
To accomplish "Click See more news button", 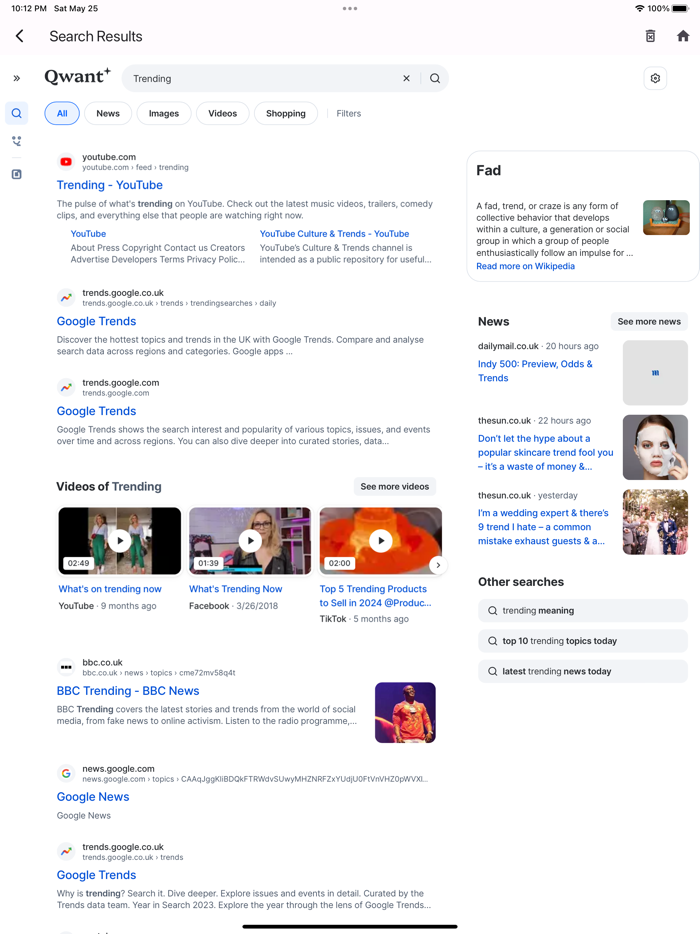I will click(649, 322).
